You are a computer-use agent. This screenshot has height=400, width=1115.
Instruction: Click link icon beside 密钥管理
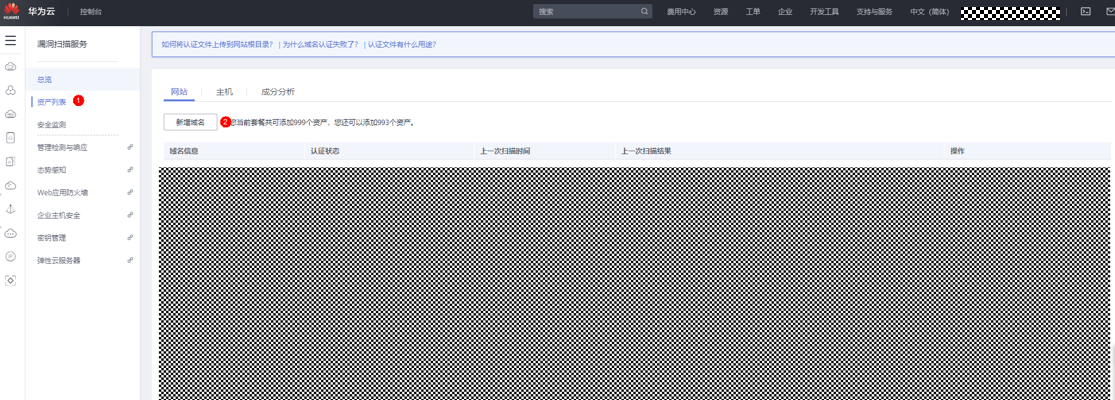(130, 237)
